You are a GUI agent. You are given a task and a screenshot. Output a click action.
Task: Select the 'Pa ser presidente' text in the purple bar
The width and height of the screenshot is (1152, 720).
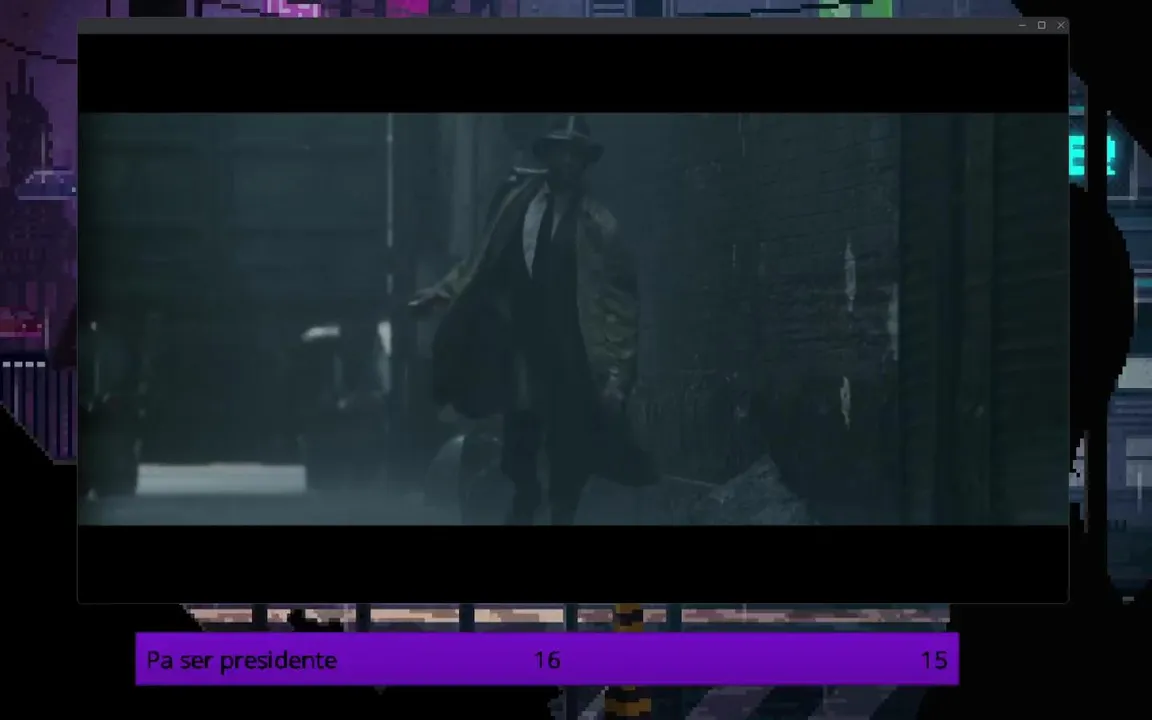click(242, 660)
